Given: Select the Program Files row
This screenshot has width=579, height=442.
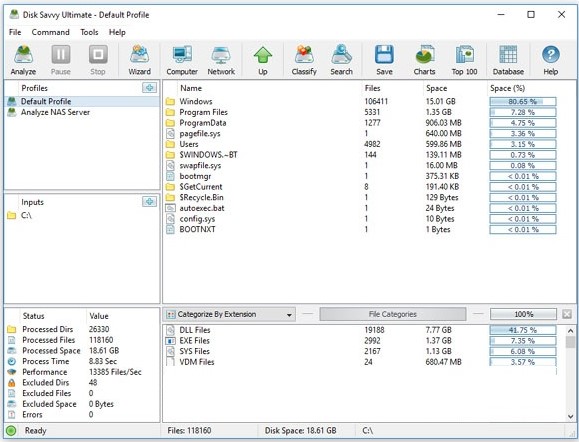Looking at the screenshot, I should pos(362,112).
